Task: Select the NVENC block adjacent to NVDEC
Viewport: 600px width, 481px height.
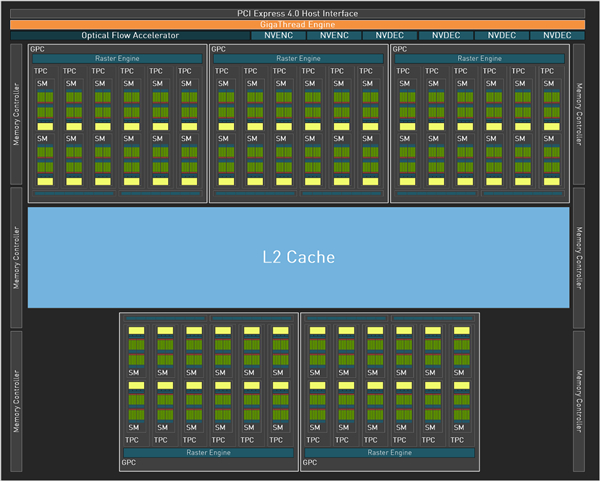Action: 334,36
